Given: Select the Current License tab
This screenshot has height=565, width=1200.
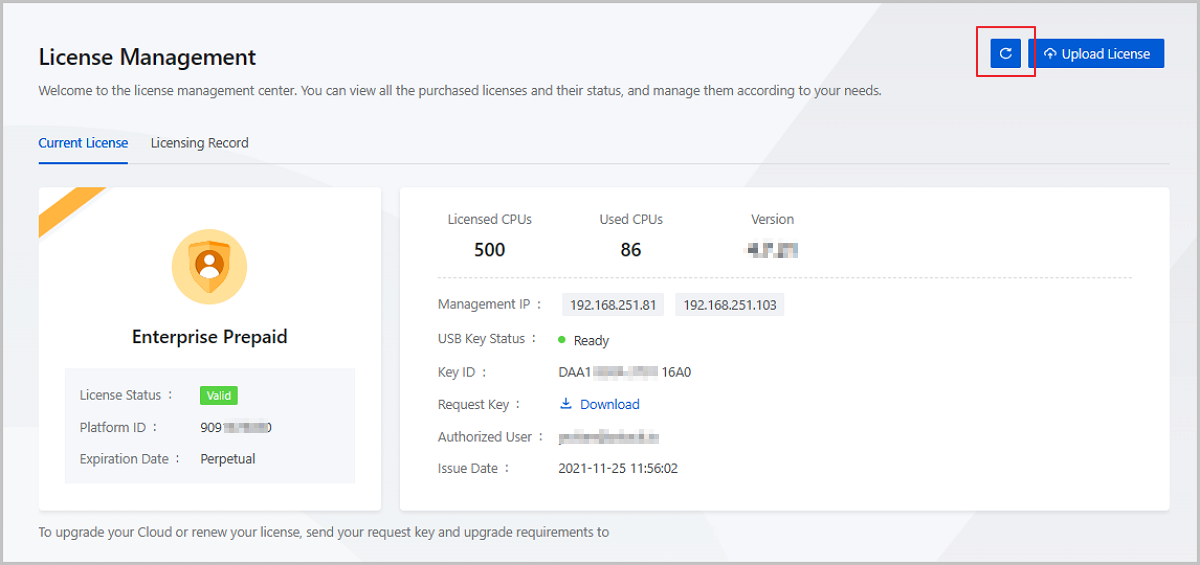Looking at the screenshot, I should [x=83, y=143].
